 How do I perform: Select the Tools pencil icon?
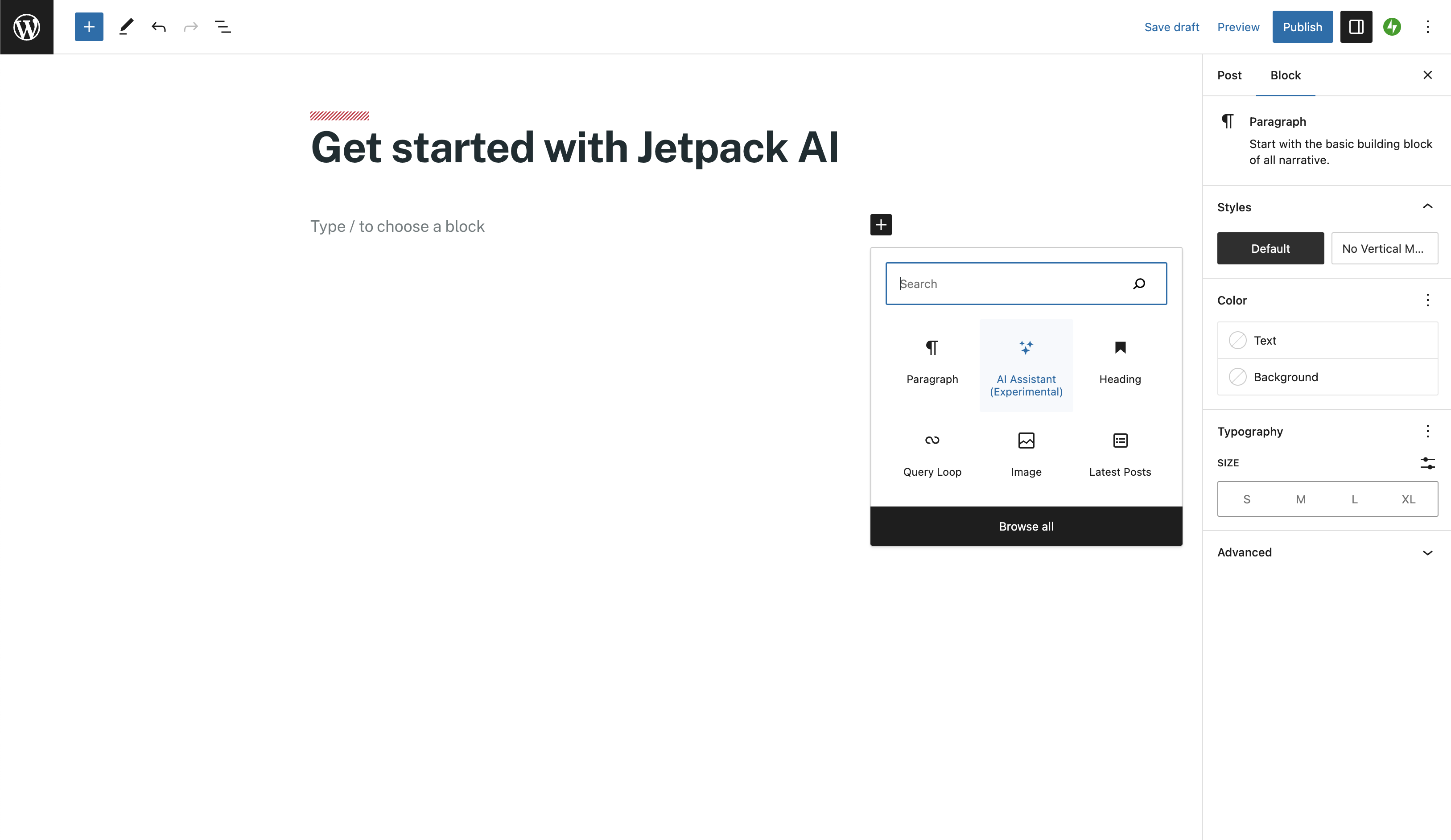[x=126, y=26]
